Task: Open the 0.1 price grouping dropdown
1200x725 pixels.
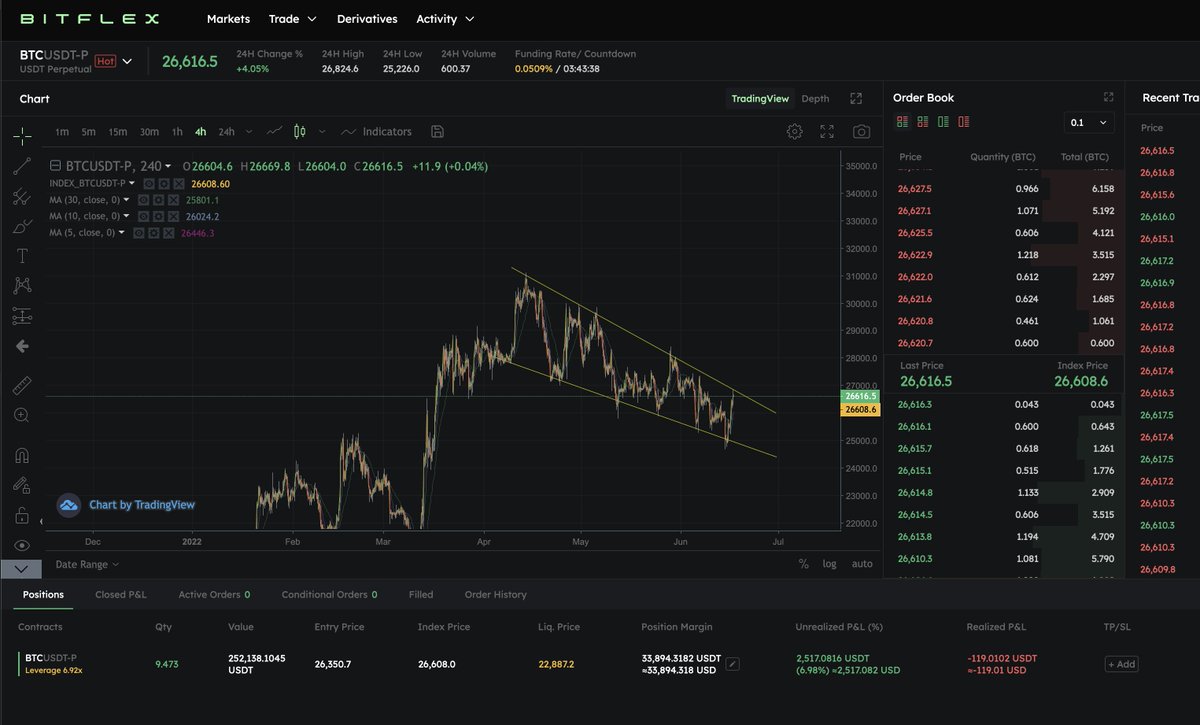Action: [1089, 122]
